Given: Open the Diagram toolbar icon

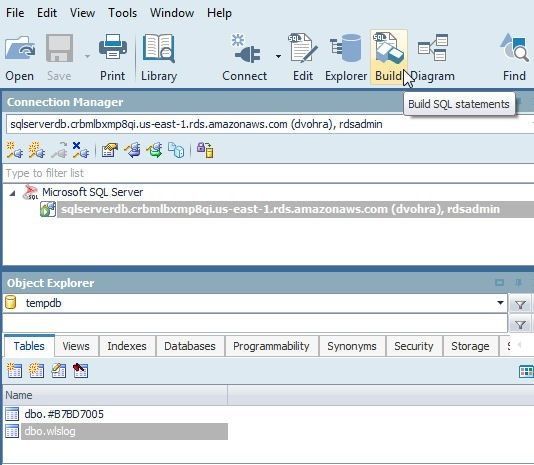Looking at the screenshot, I should 433,48.
